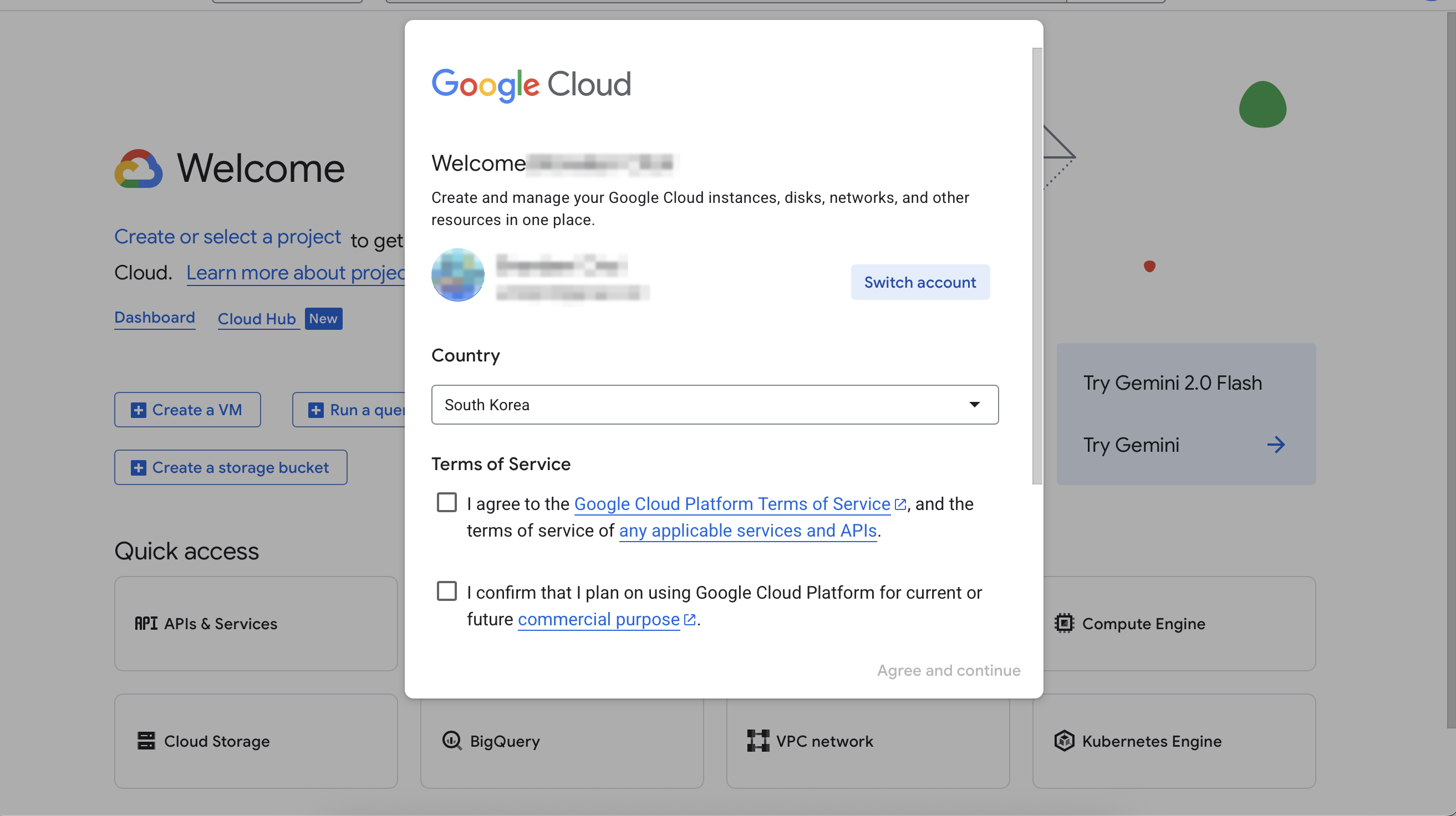Open Google Cloud Platform Terms of Service link
Viewport: 1456px width, 816px height.
point(732,503)
